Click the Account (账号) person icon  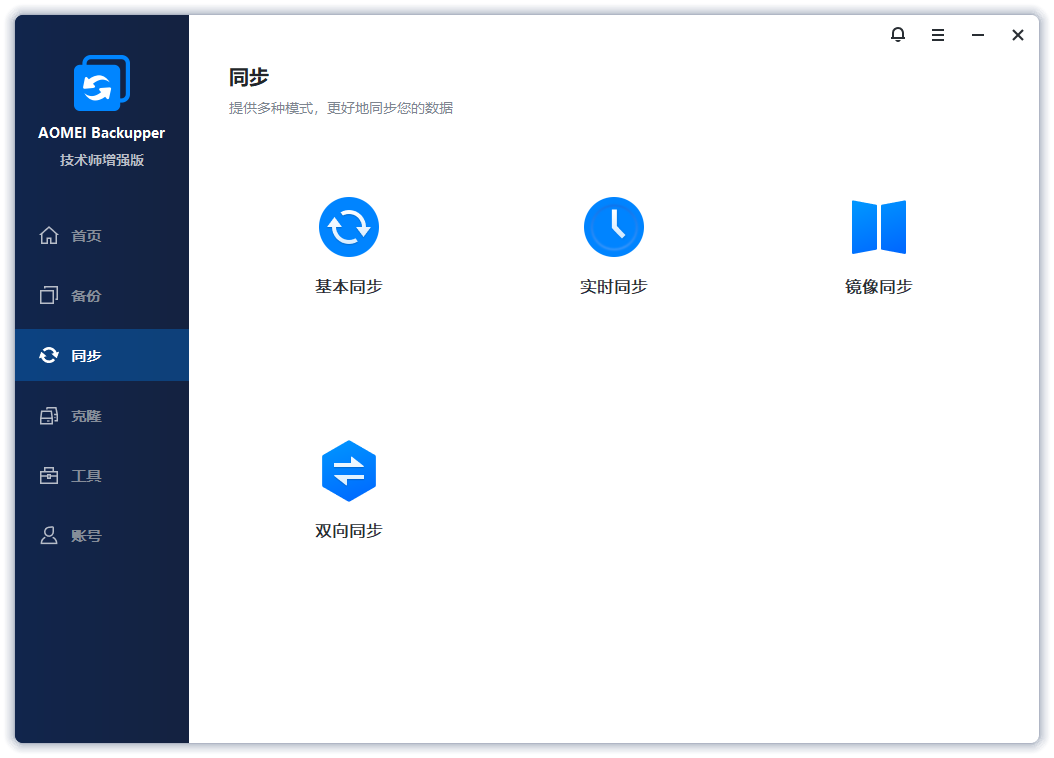[x=48, y=536]
